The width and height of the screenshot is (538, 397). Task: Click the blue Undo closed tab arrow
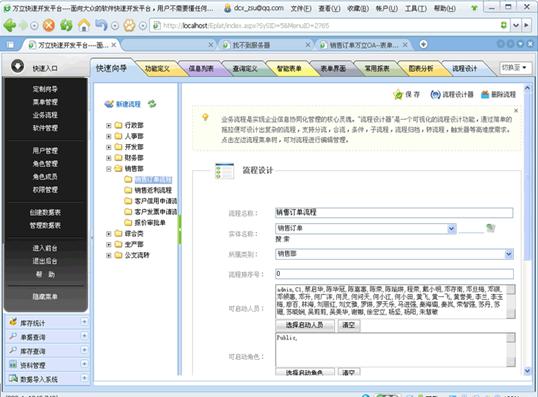coord(101,25)
